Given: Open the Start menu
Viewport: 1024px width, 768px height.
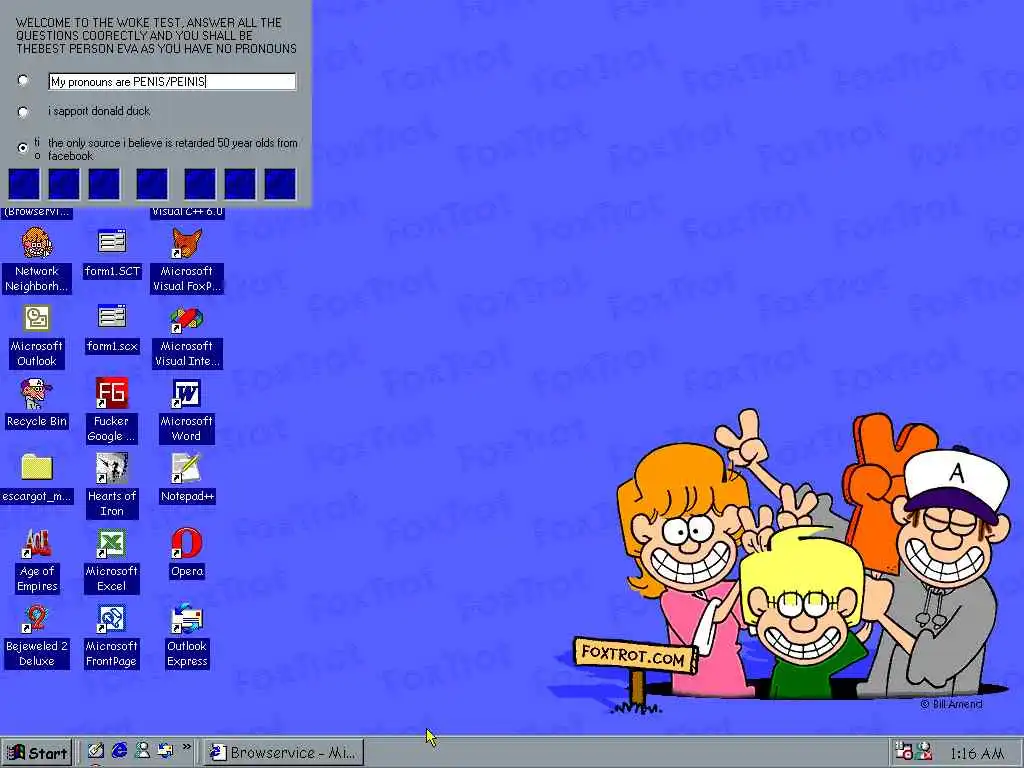Looking at the screenshot, I should click(x=37, y=753).
